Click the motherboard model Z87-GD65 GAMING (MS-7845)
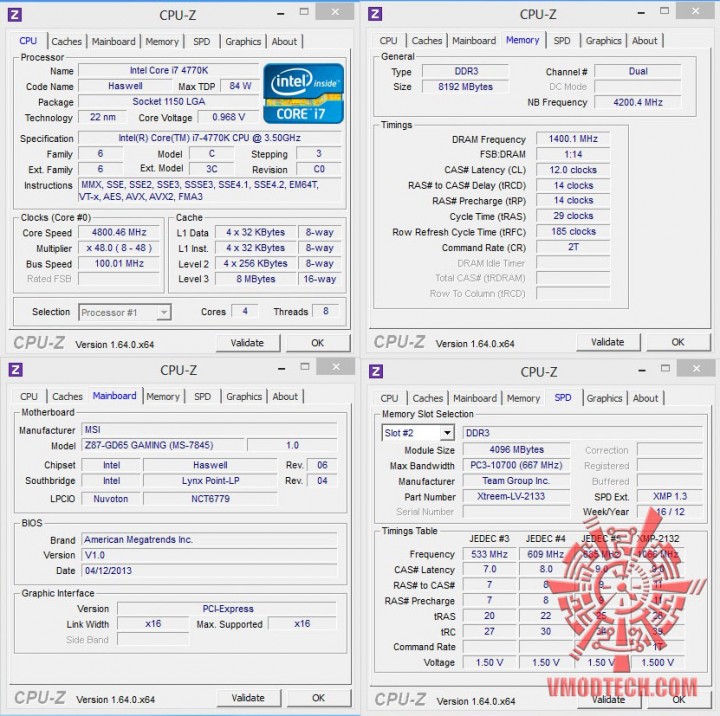Viewport: 720px width, 716px height. pos(163,445)
